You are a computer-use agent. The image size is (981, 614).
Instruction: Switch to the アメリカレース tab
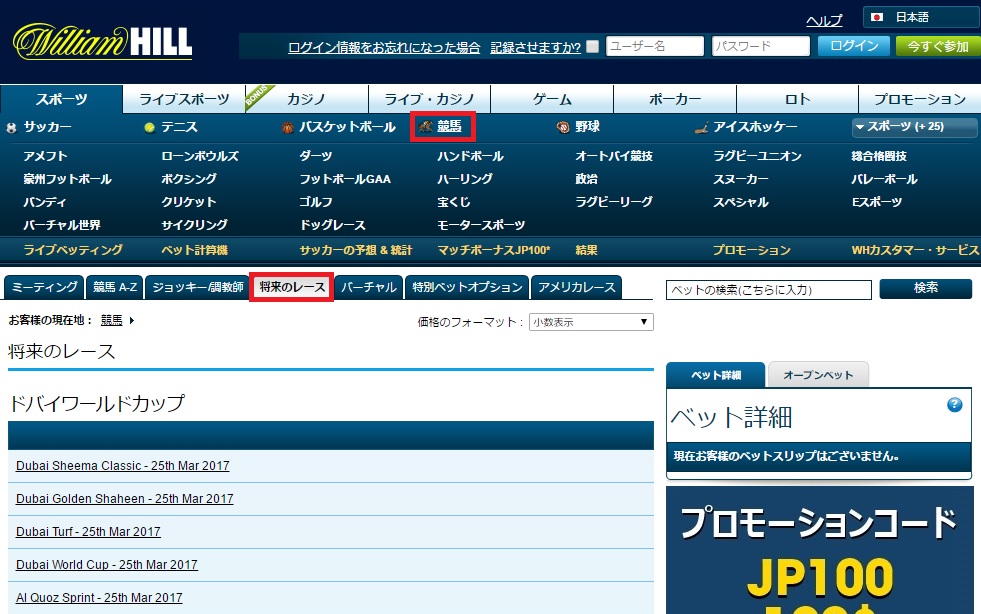pos(577,287)
